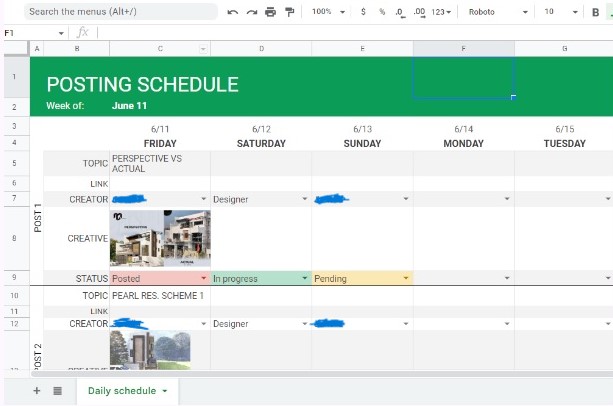This screenshot has height=406, width=613.
Task: Click the Print icon
Action: 271,12
